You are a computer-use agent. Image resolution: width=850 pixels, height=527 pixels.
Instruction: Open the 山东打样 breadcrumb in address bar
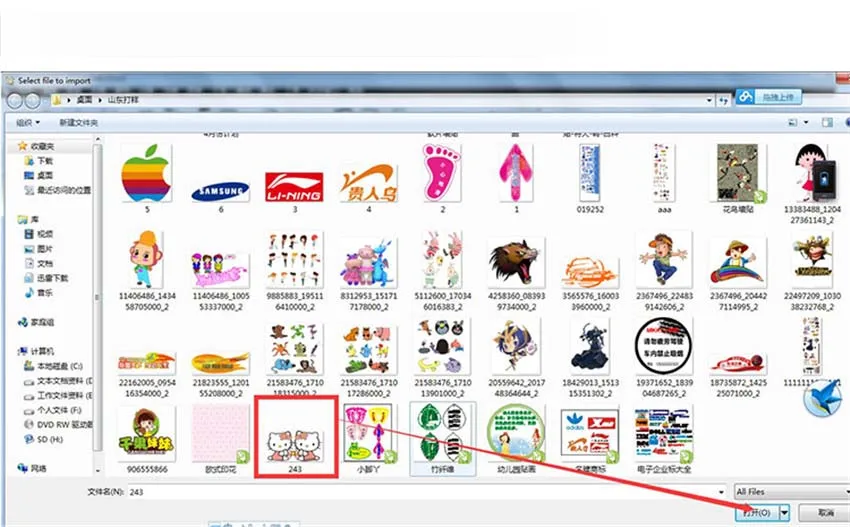(124, 100)
